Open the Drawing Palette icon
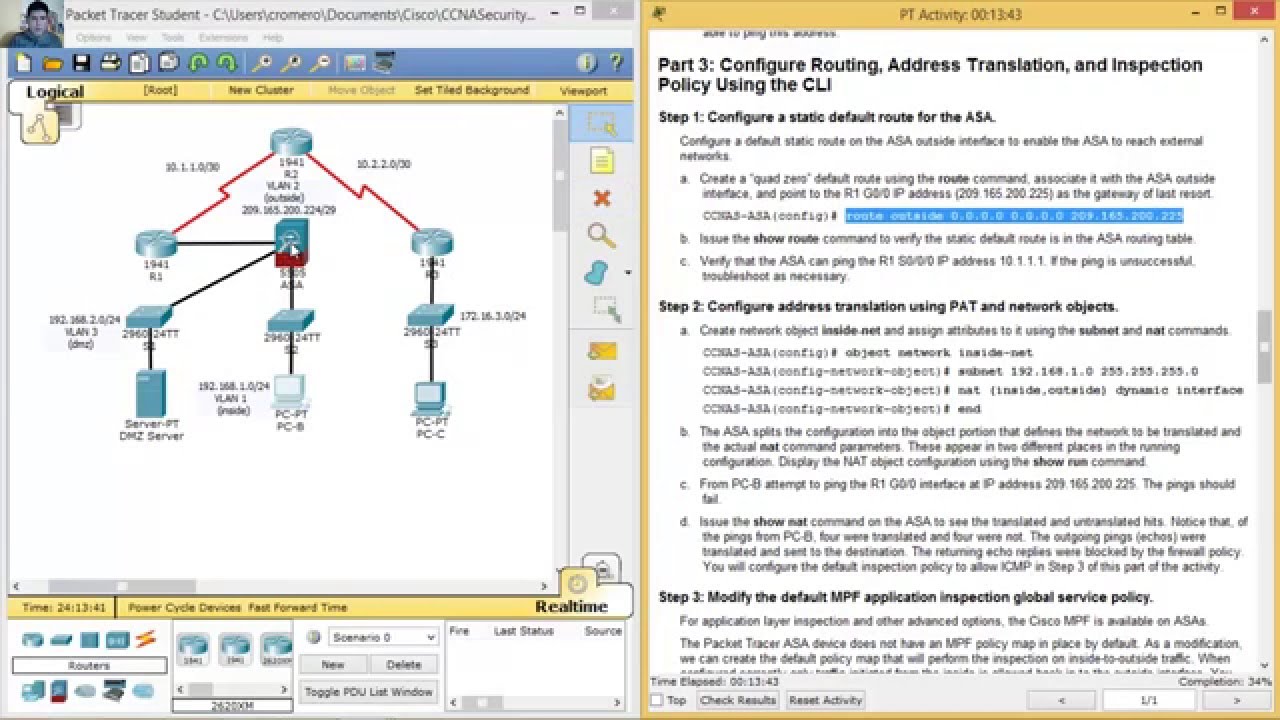The height and width of the screenshot is (720, 1280). 355,63
